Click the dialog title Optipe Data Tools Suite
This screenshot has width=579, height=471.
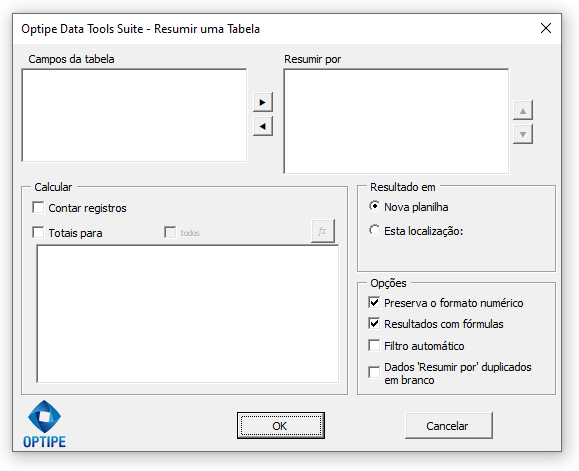point(140,29)
